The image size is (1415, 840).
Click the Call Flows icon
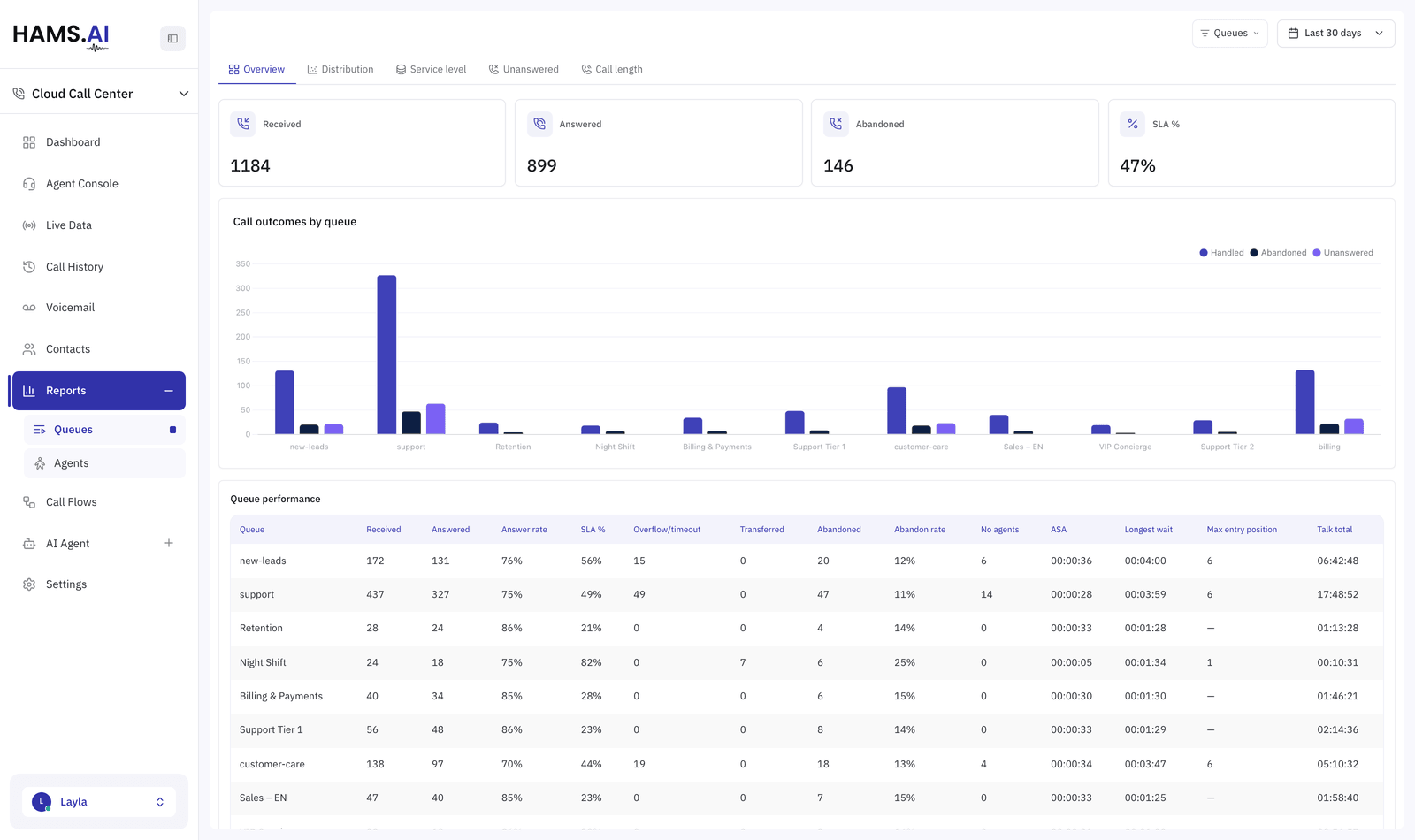pyautogui.click(x=29, y=502)
